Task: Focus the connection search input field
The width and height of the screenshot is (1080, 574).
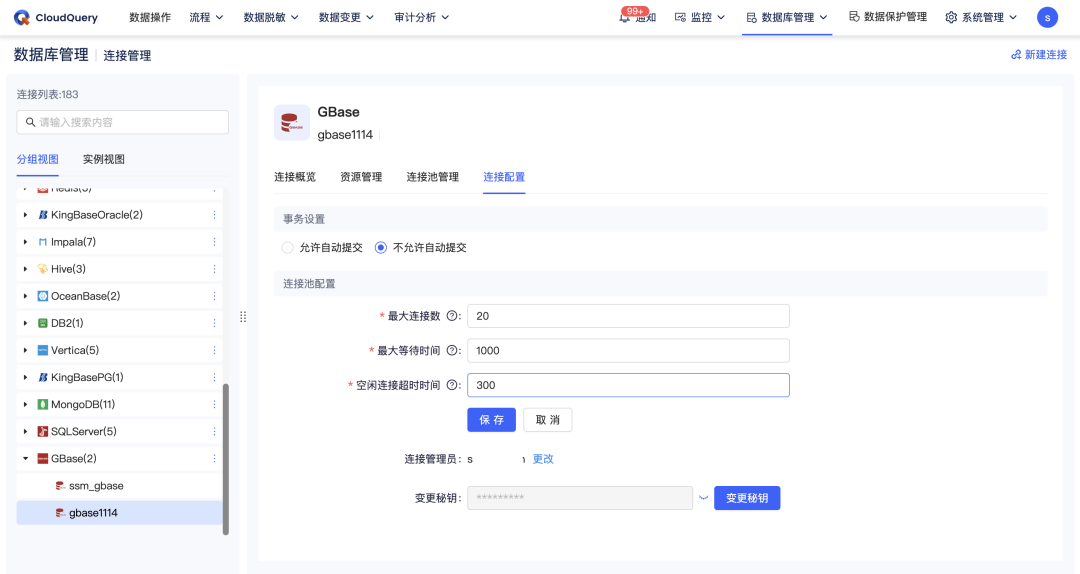Action: pos(123,122)
